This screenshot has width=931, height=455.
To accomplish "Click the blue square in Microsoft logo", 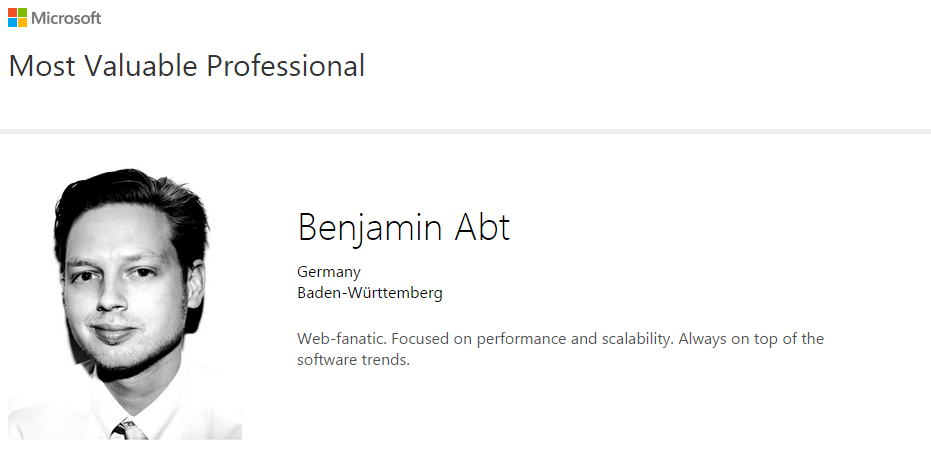I will point(13,23).
